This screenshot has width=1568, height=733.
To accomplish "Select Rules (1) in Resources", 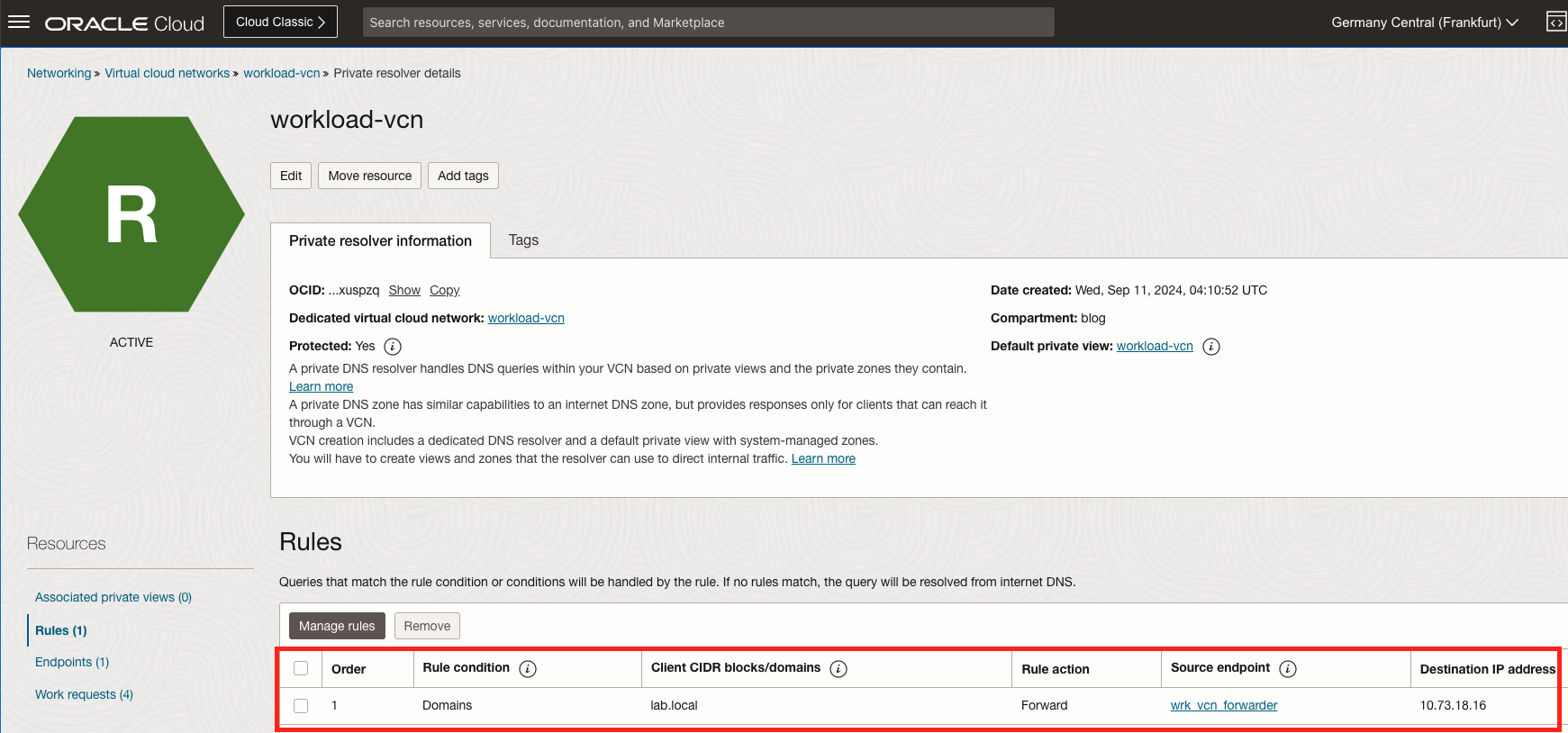I will (x=61, y=630).
